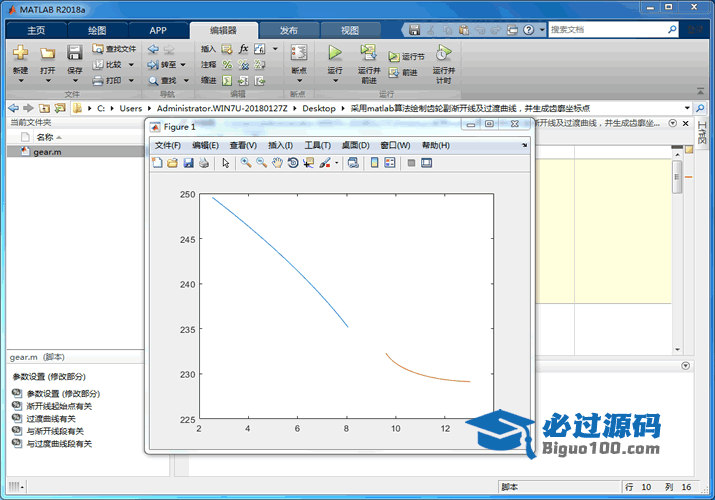Click 查找文件 find files button
The width and height of the screenshot is (715, 500).
tap(114, 49)
